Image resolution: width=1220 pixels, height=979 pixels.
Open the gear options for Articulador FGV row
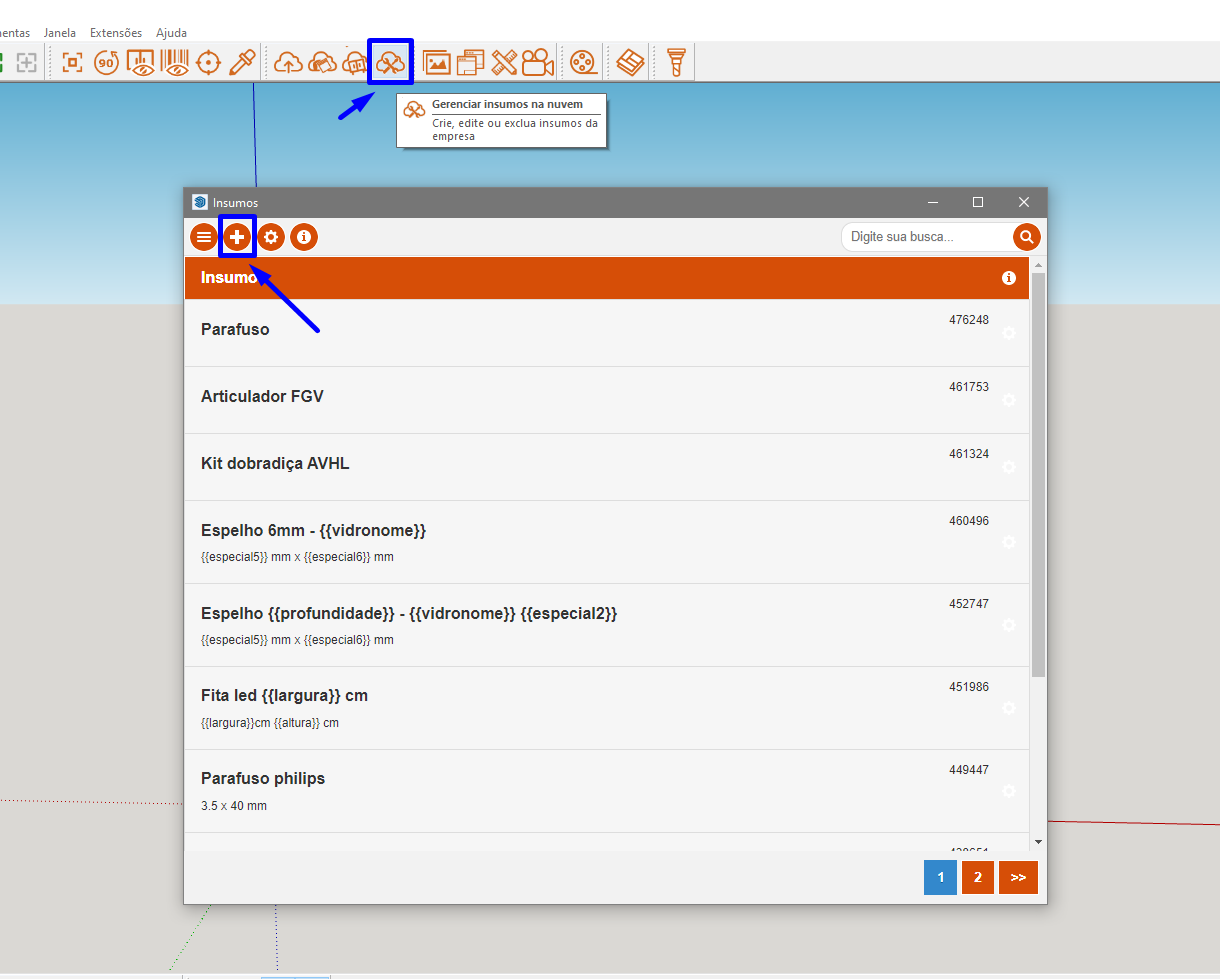(1009, 400)
